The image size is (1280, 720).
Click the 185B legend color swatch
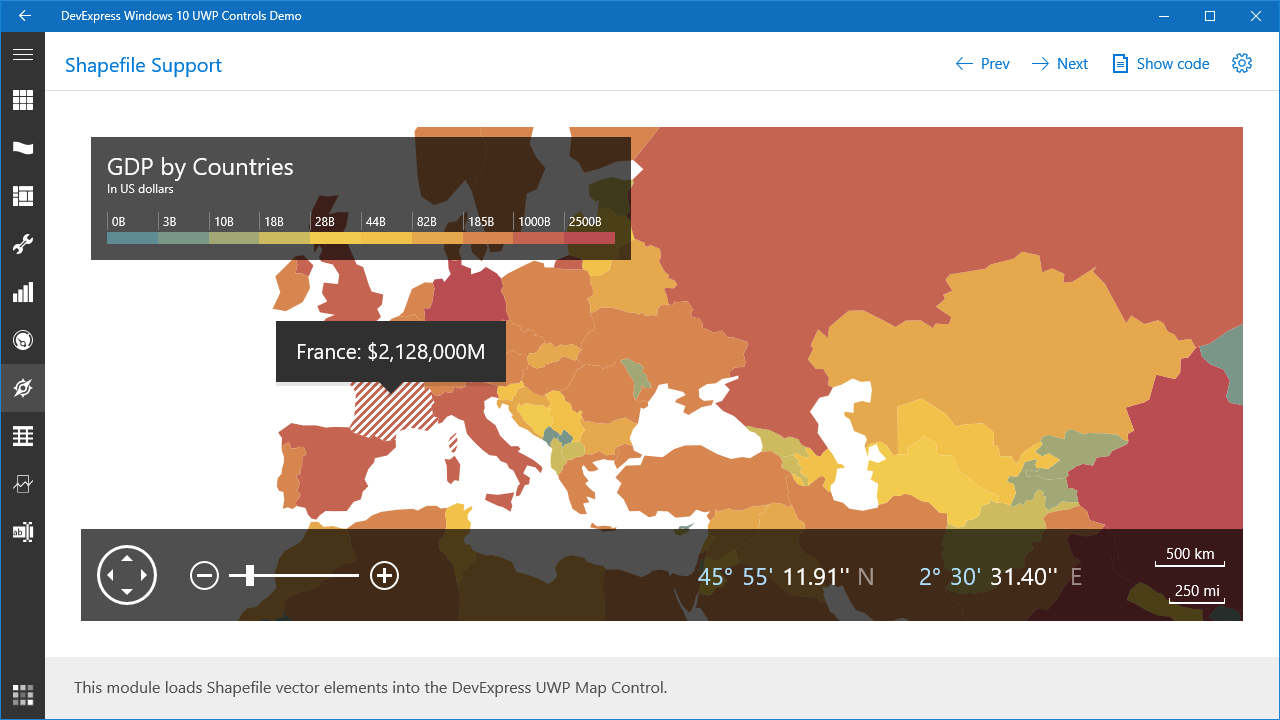(488, 238)
